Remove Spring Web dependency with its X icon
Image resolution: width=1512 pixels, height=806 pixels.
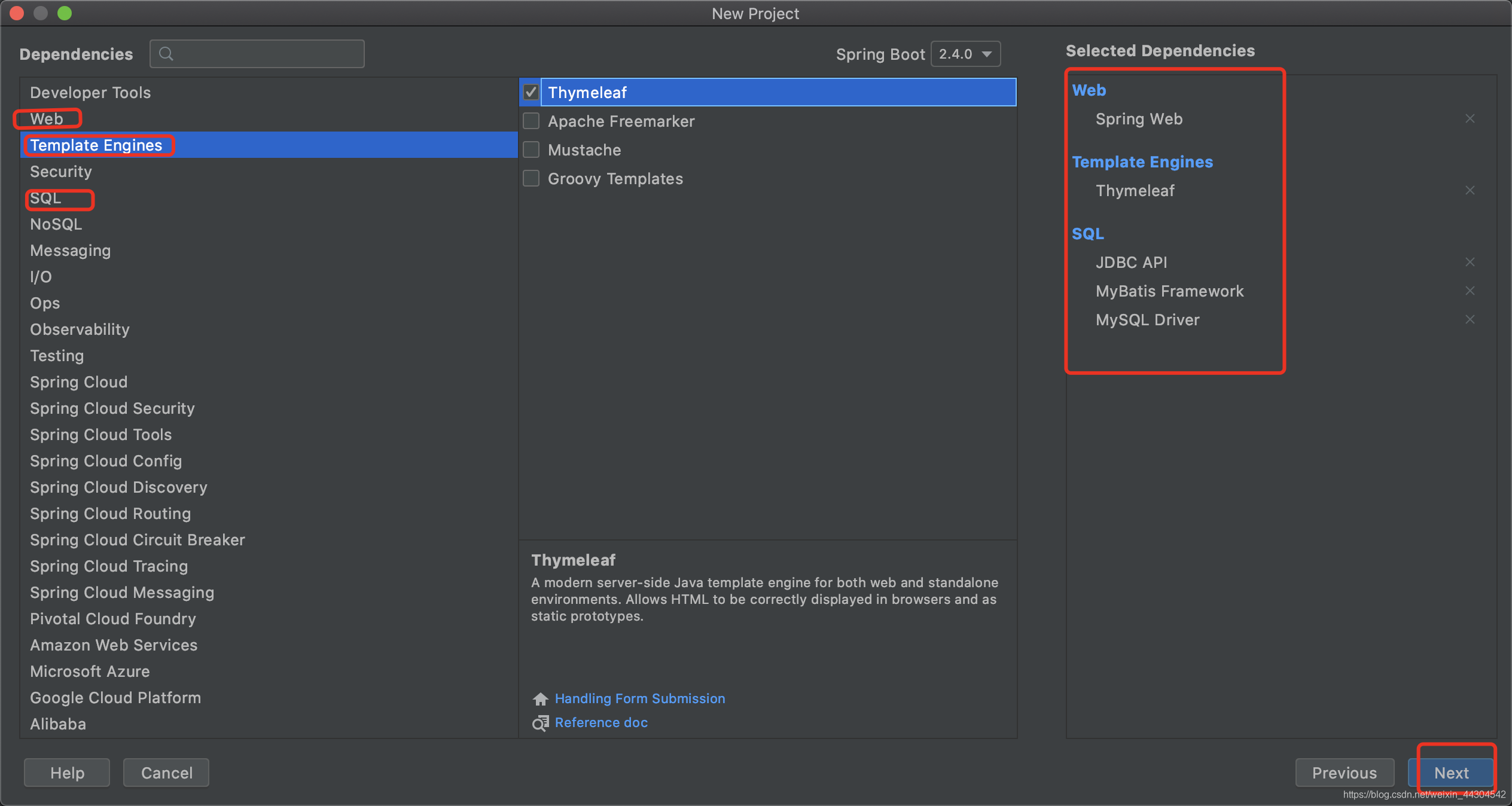[1470, 118]
